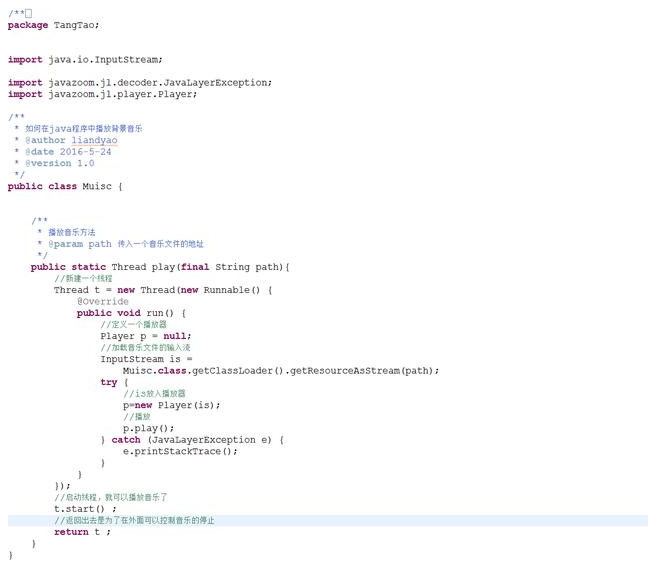The width and height of the screenshot is (651, 567).
Task: Click the return t statement
Action: (82, 532)
